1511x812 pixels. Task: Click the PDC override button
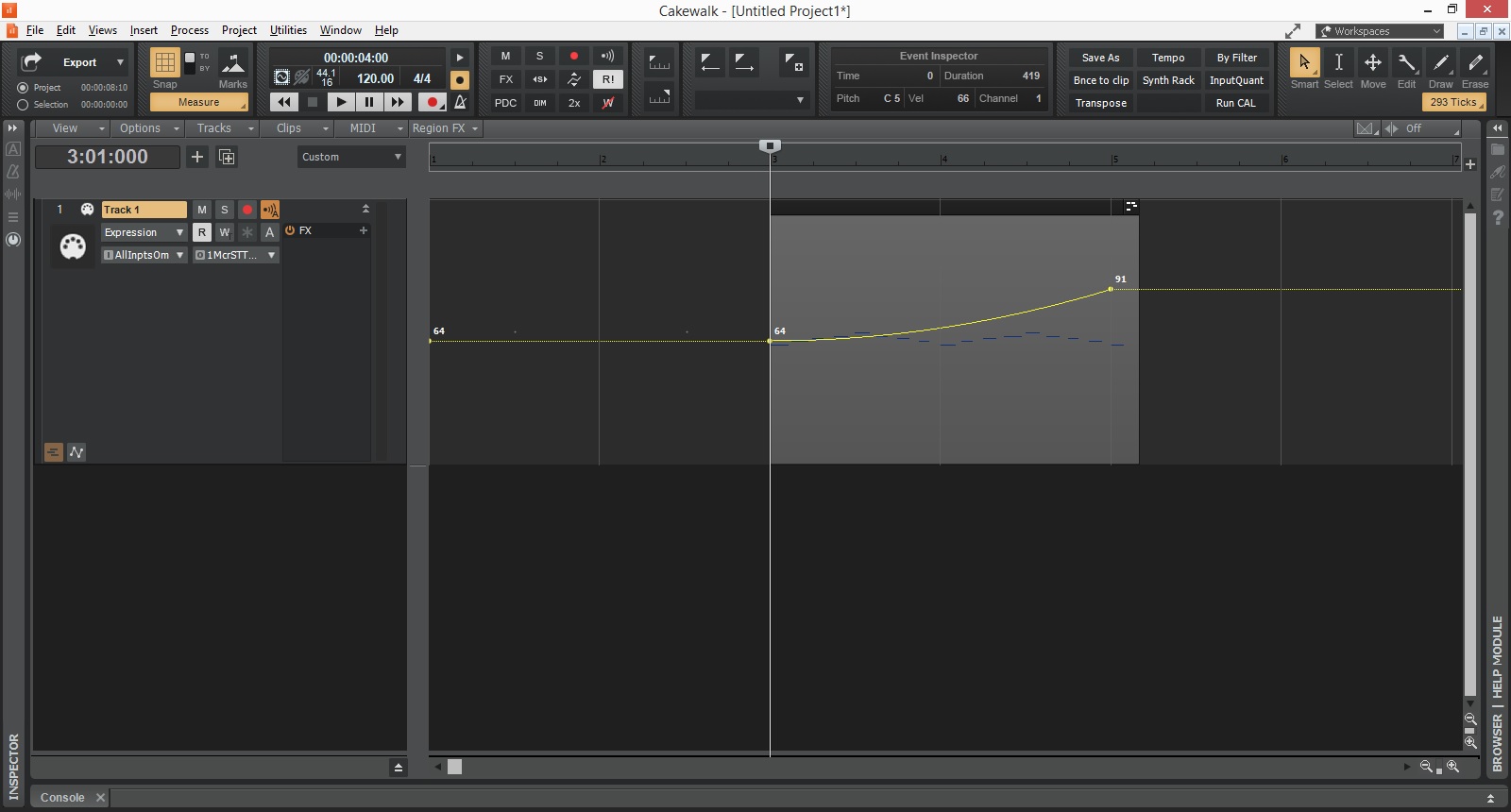(505, 103)
